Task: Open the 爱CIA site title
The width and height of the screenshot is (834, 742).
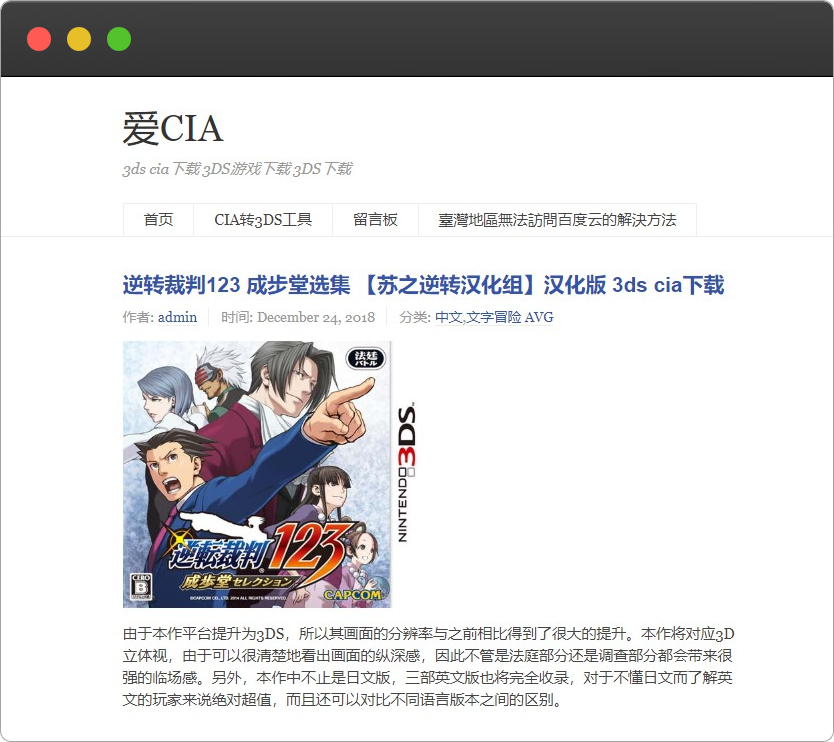Action: tap(173, 129)
